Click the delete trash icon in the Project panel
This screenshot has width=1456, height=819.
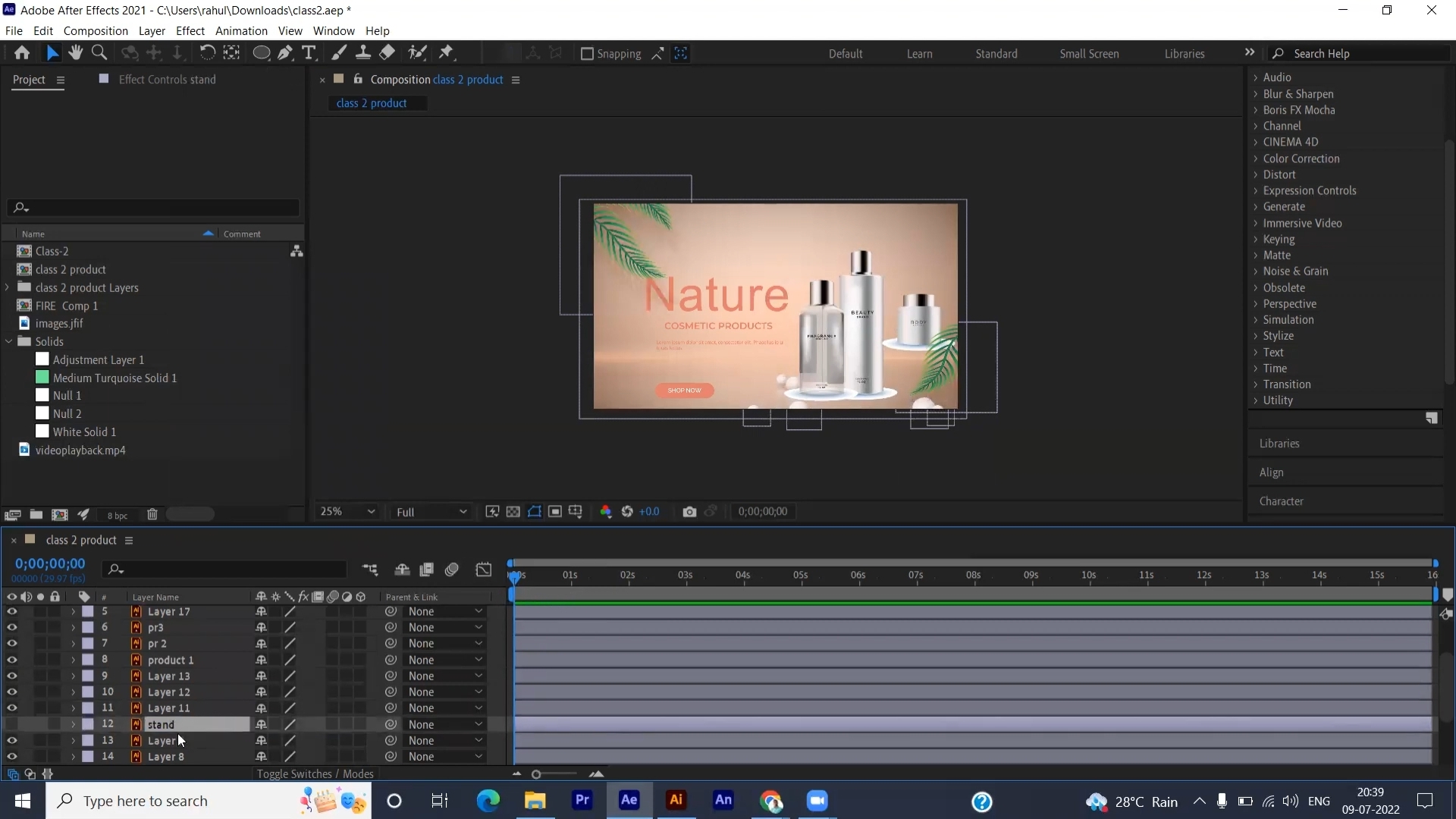tap(152, 514)
